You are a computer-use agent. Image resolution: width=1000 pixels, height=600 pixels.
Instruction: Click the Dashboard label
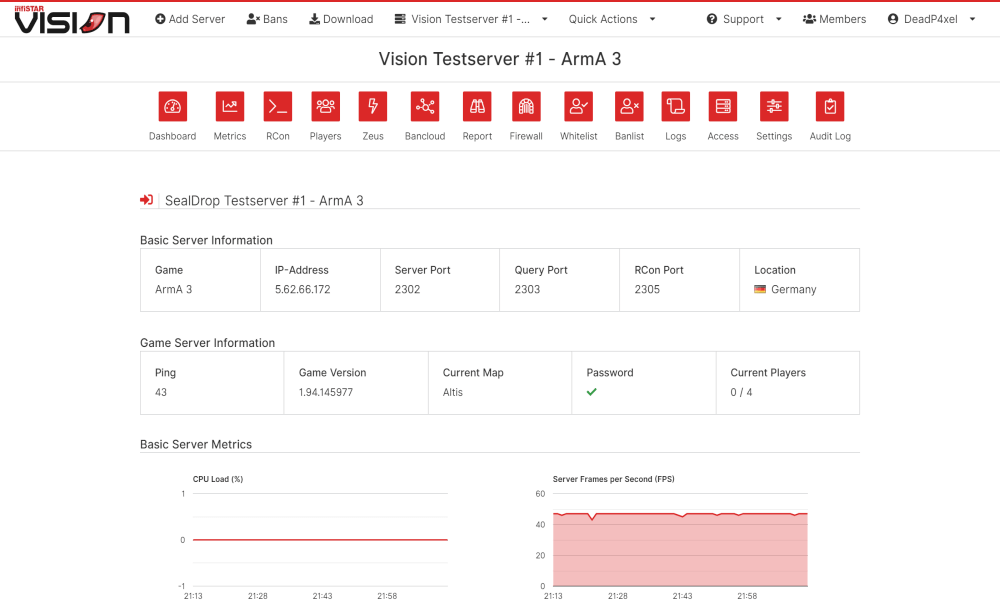click(x=172, y=136)
